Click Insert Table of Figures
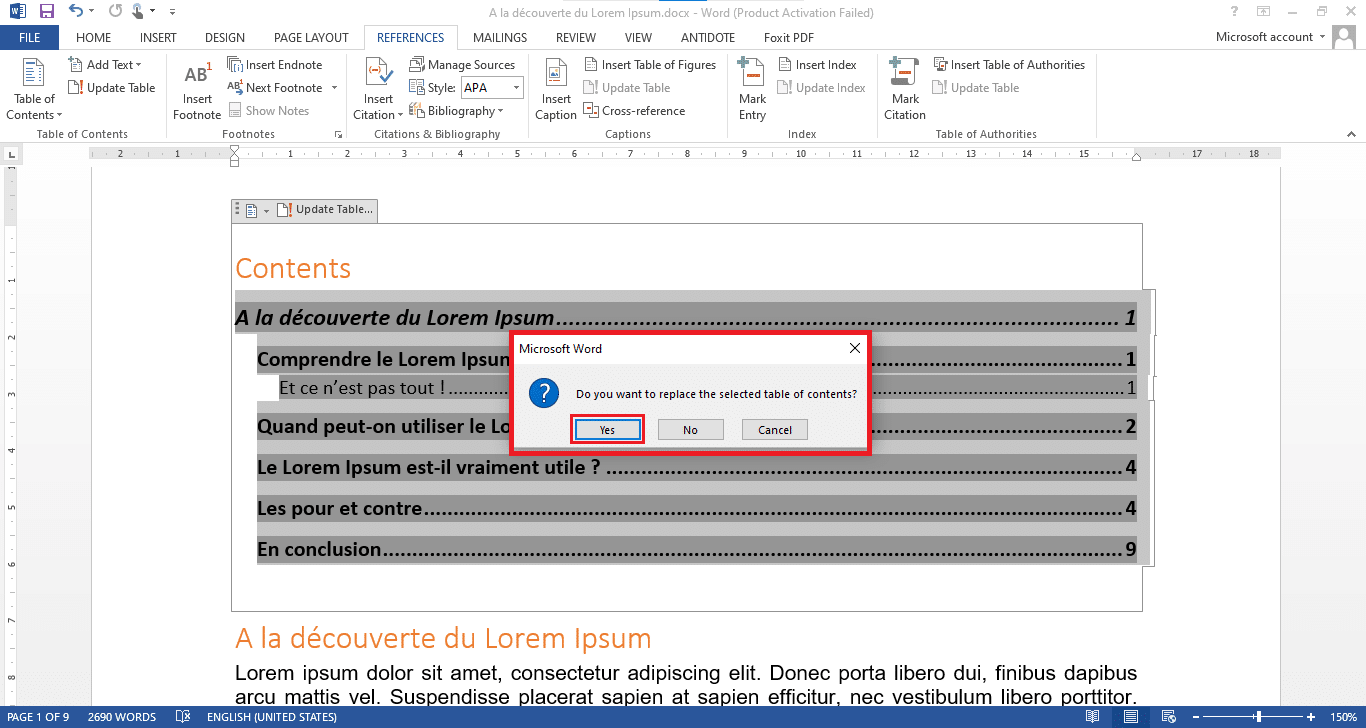 coord(650,65)
